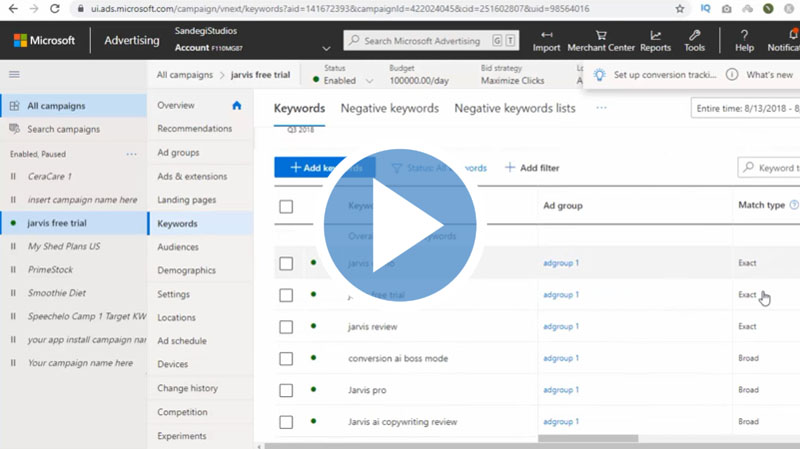Image resolution: width=800 pixels, height=449 pixels.
Task: Expand the SandegiStudios account dropdown
Action: pyautogui.click(x=326, y=48)
